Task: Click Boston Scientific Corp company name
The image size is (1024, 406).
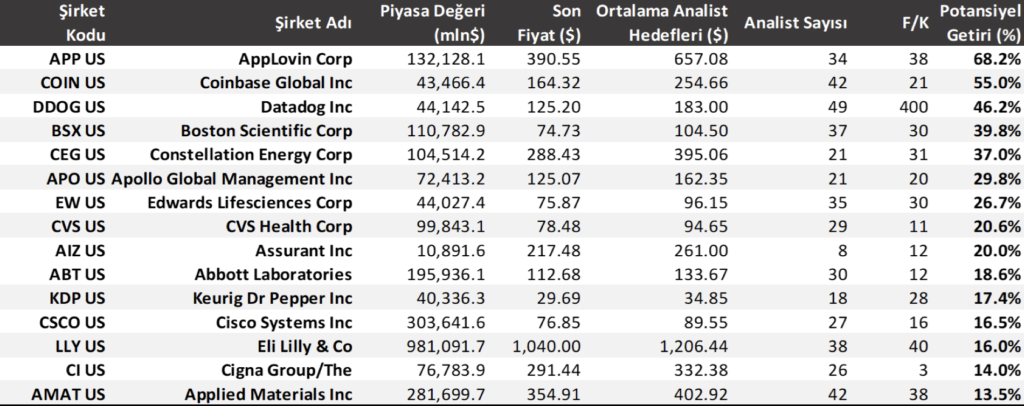Action: click(x=266, y=130)
